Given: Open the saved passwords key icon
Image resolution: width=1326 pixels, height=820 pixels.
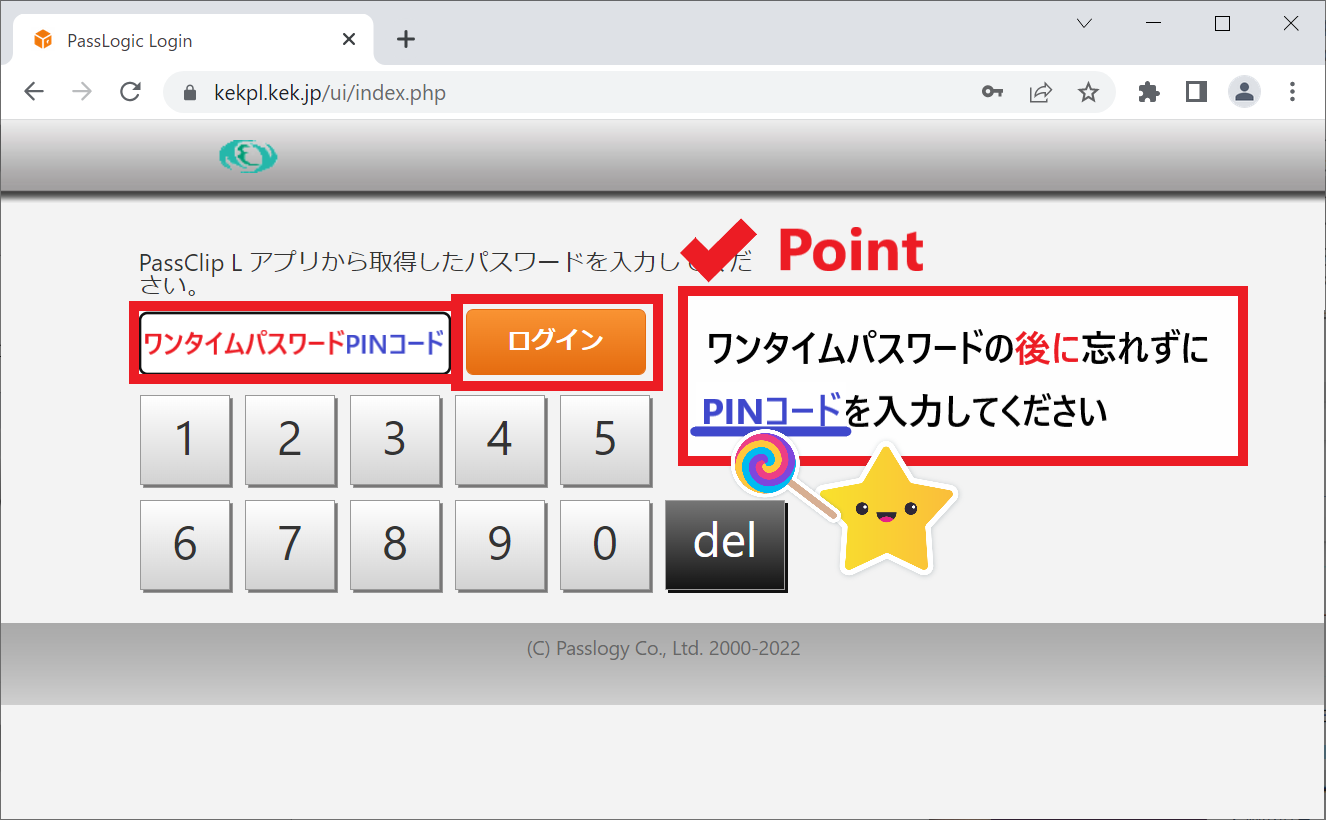Looking at the screenshot, I should click(x=992, y=93).
